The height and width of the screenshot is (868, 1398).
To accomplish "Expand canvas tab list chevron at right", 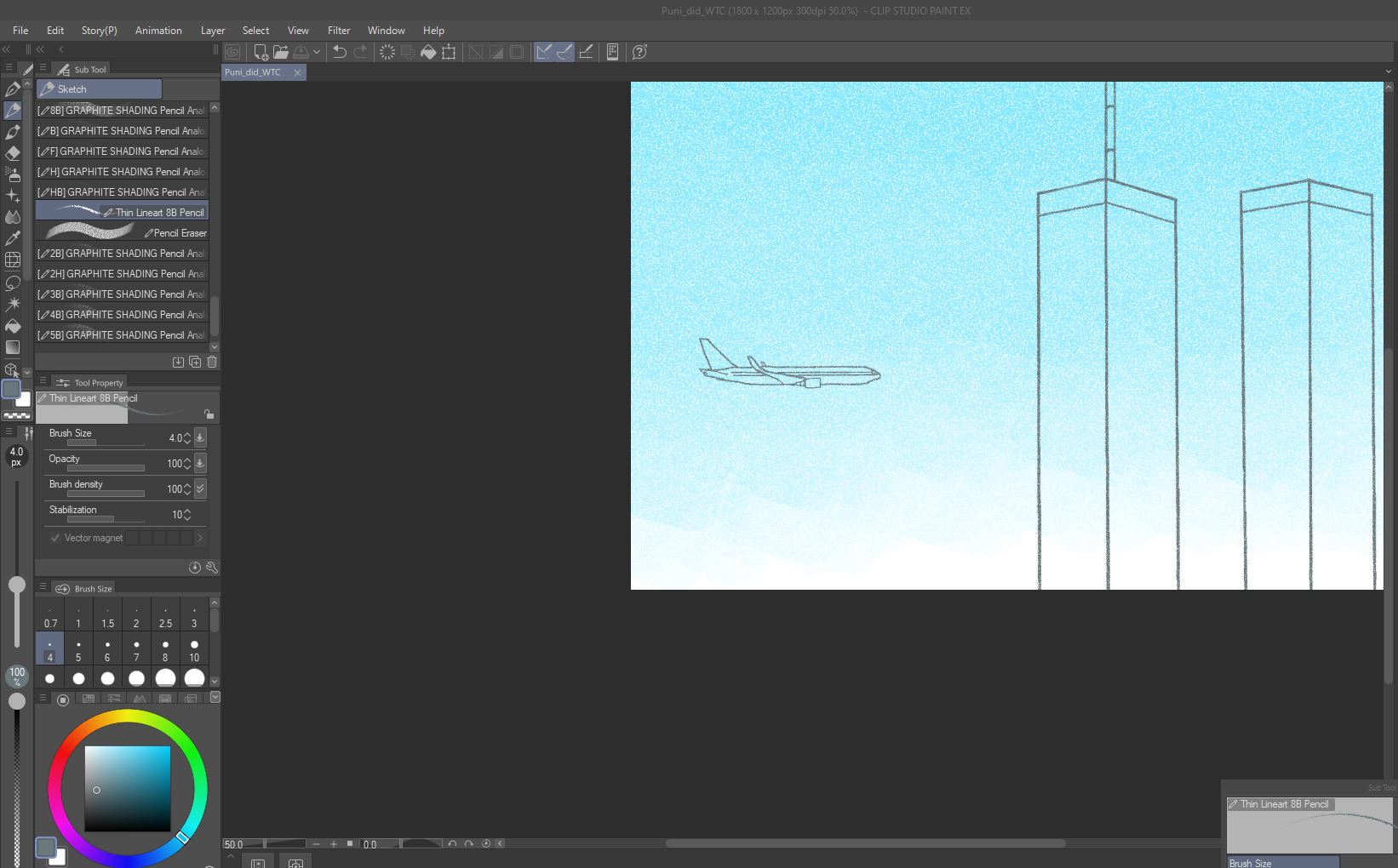I will [1389, 71].
